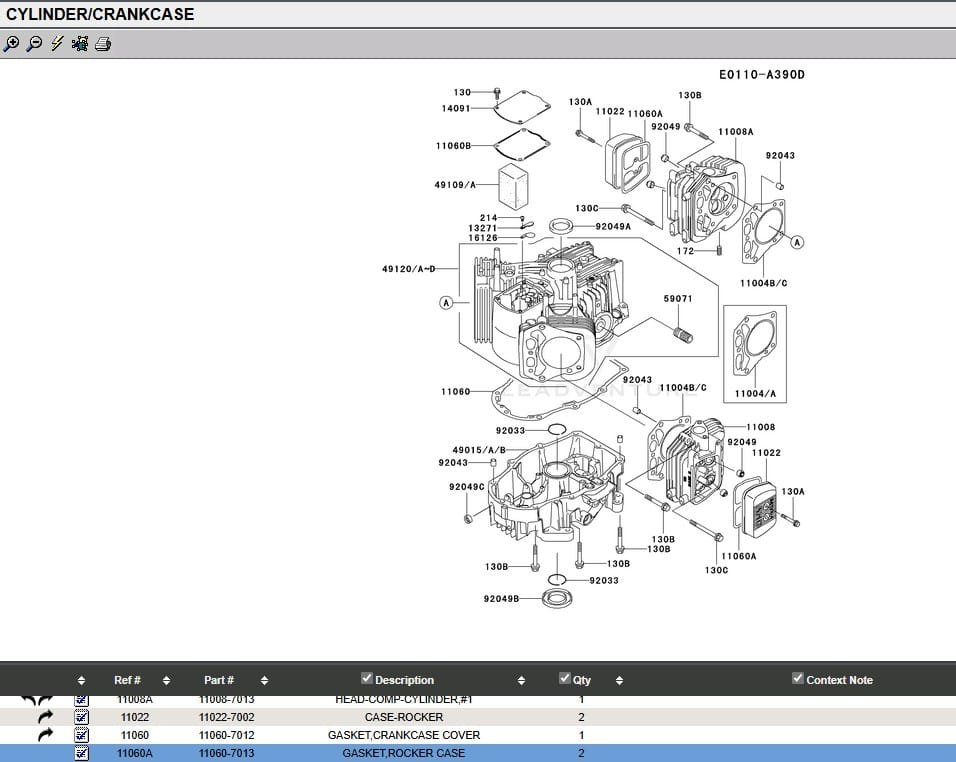Click the curved arrow icon for part 11022
The image size is (956, 762).
(x=45, y=717)
